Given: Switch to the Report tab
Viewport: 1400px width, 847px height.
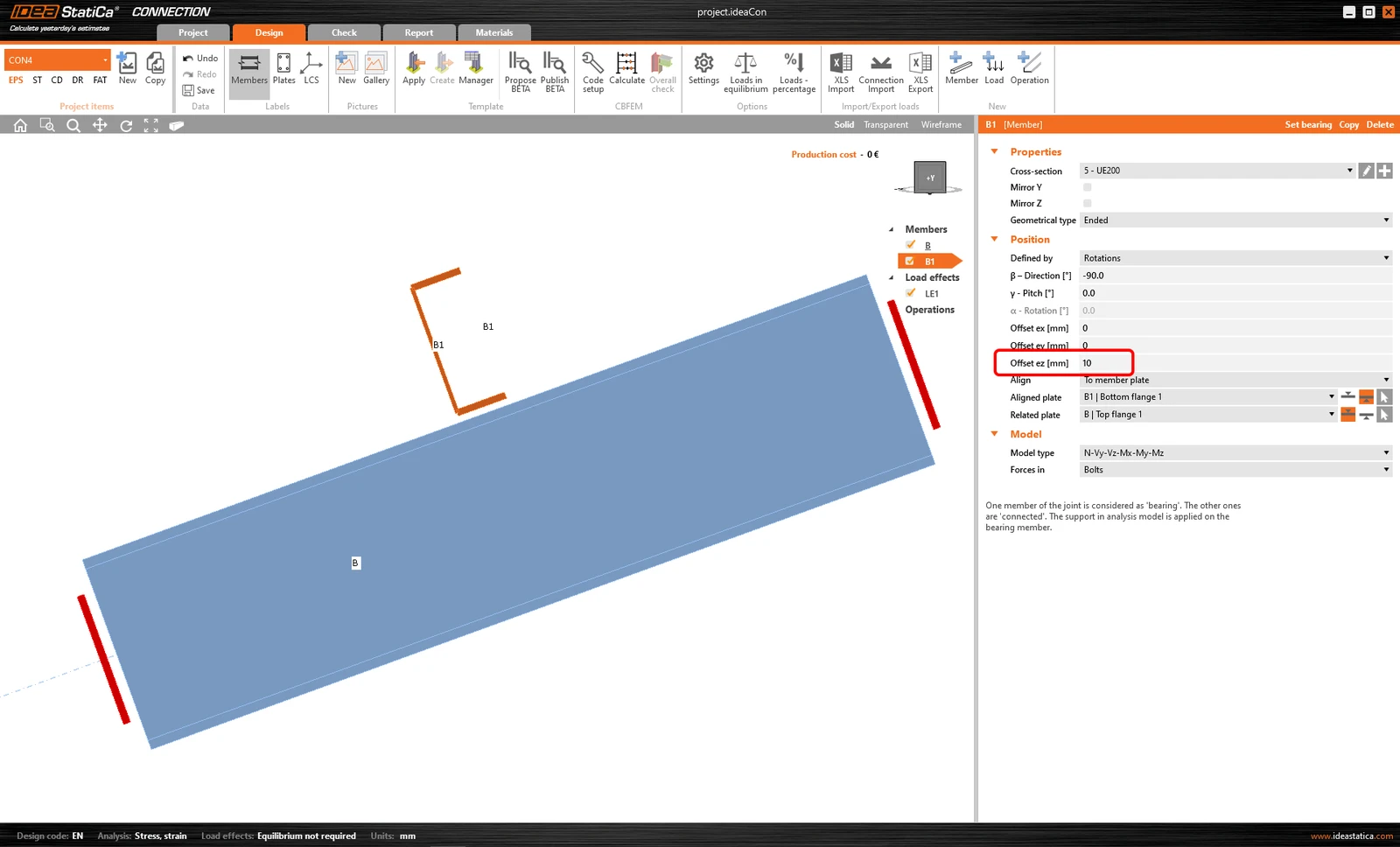Looking at the screenshot, I should (x=419, y=32).
